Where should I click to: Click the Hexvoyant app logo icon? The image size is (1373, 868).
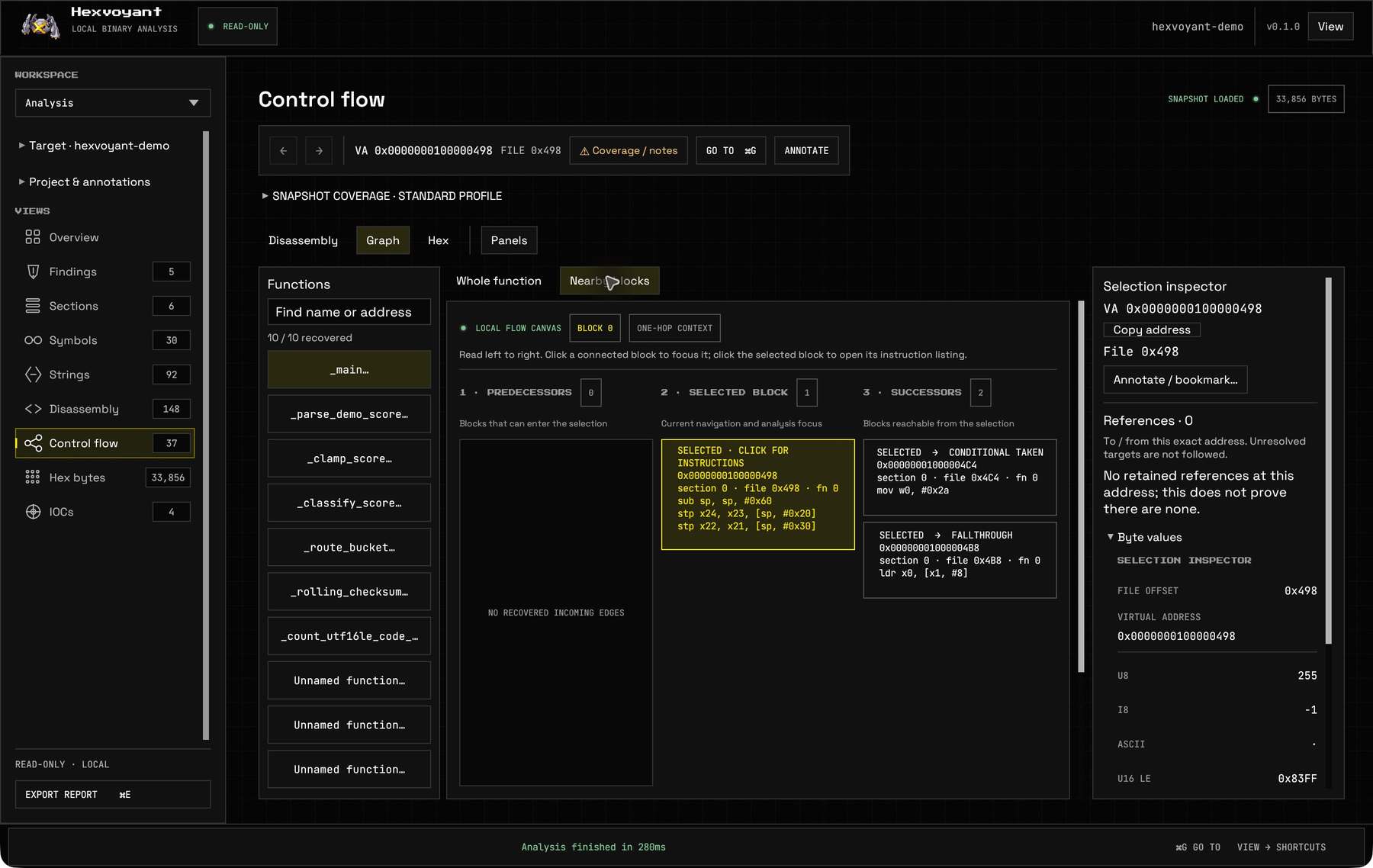tap(40, 26)
